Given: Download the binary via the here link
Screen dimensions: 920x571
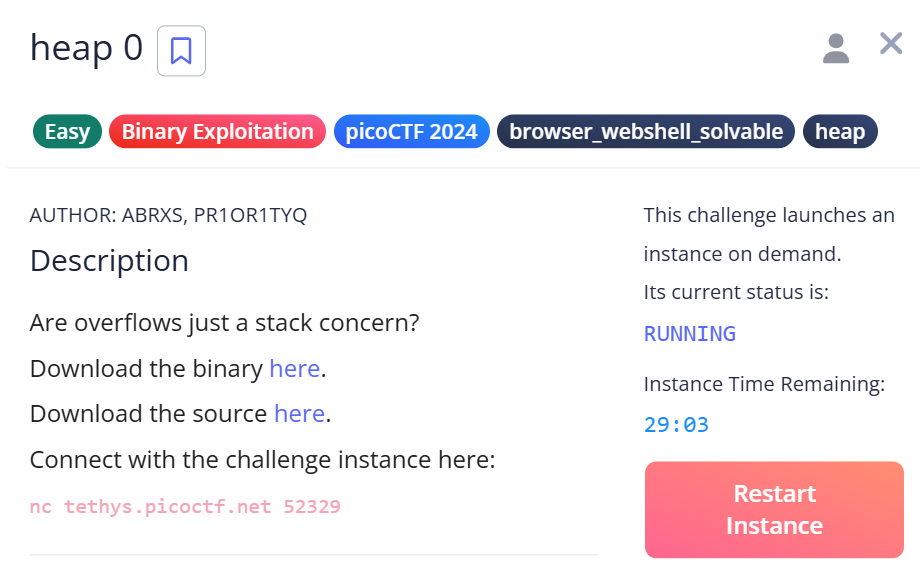Looking at the screenshot, I should [x=294, y=369].
